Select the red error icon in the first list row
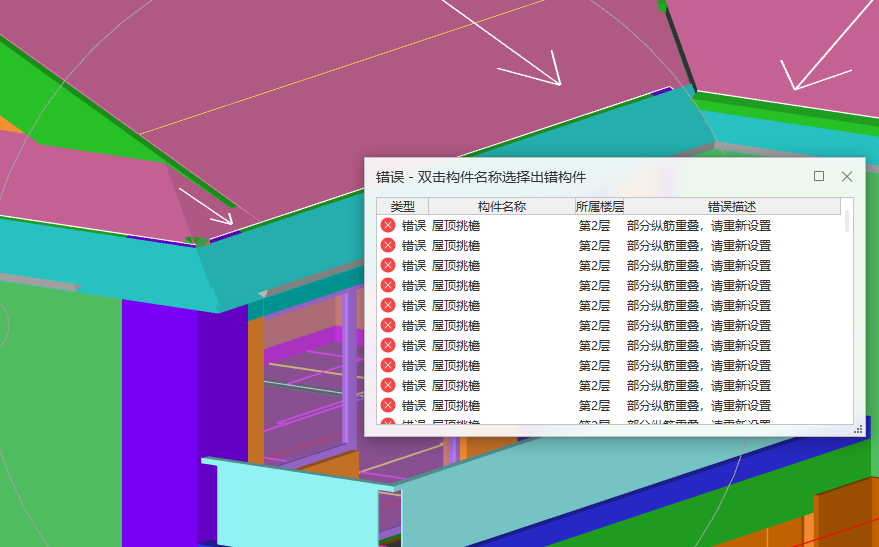The image size is (879, 547). pos(388,225)
